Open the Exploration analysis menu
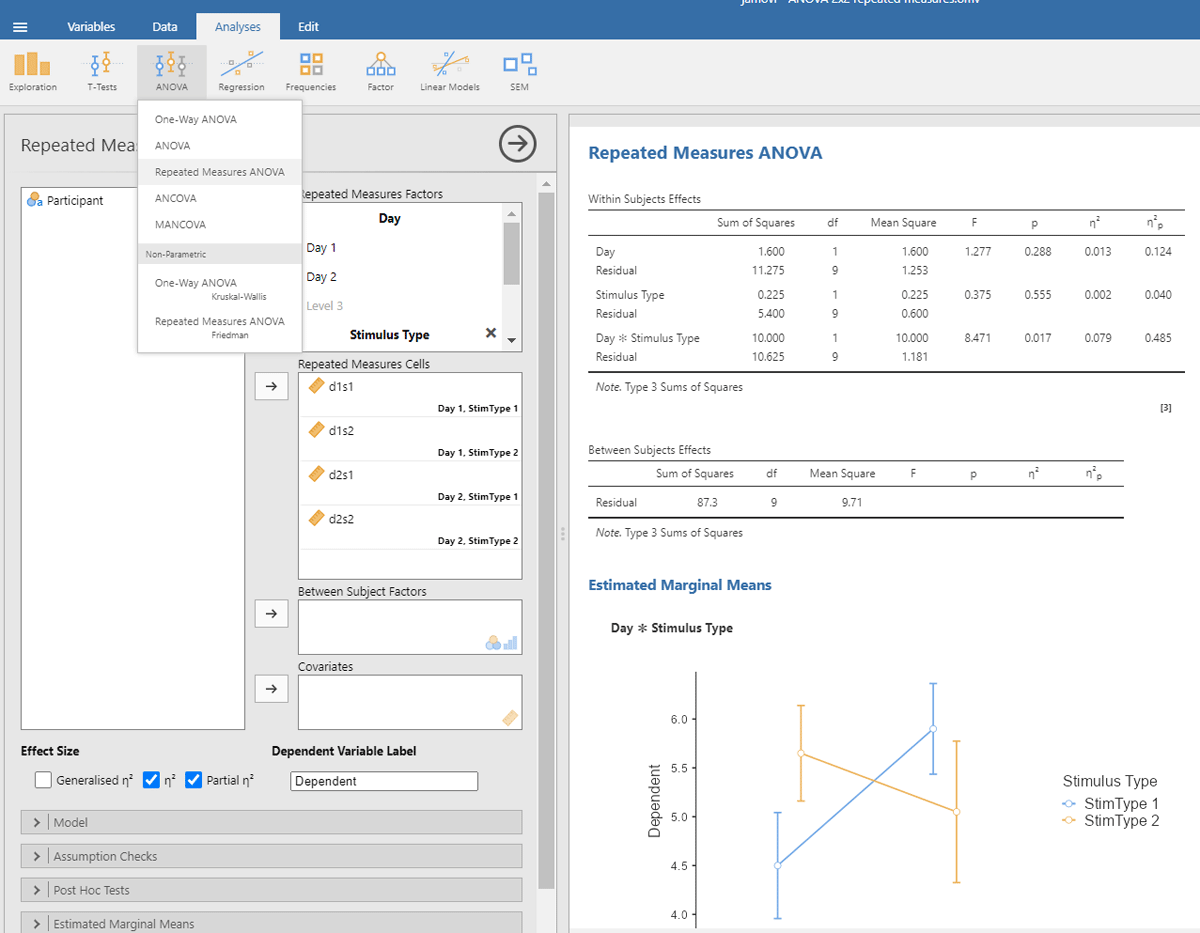This screenshot has width=1200, height=933. pyautogui.click(x=33, y=71)
